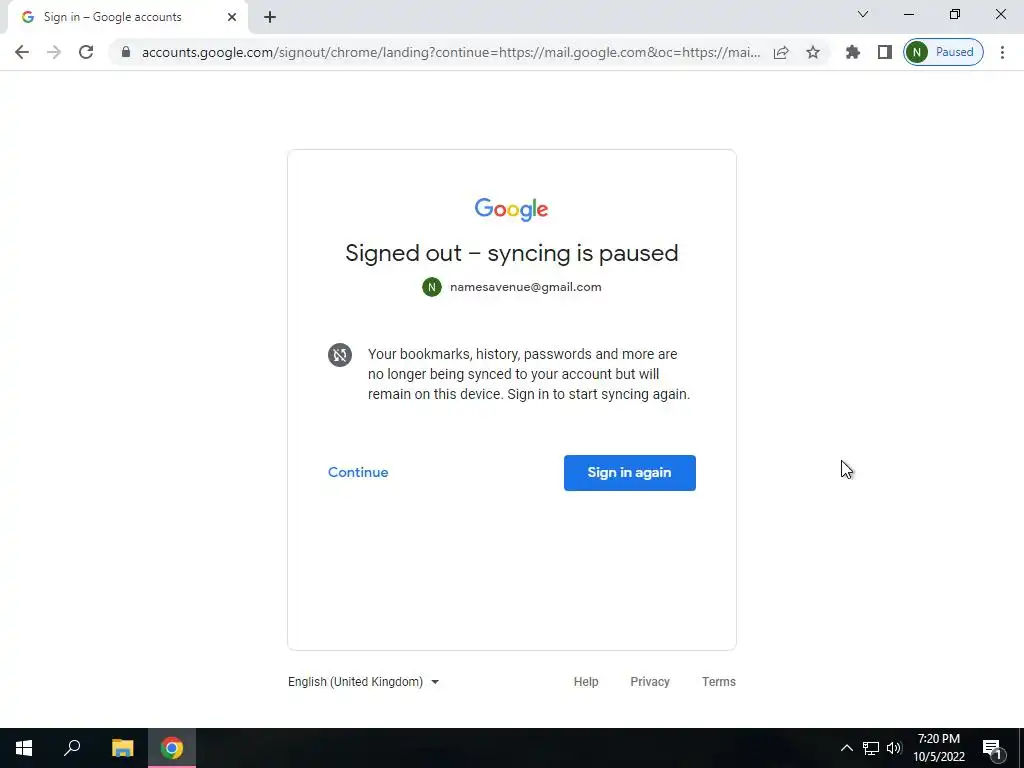Image resolution: width=1024 pixels, height=768 pixels.
Task: Open the Extensions puzzle icon
Action: 853,52
